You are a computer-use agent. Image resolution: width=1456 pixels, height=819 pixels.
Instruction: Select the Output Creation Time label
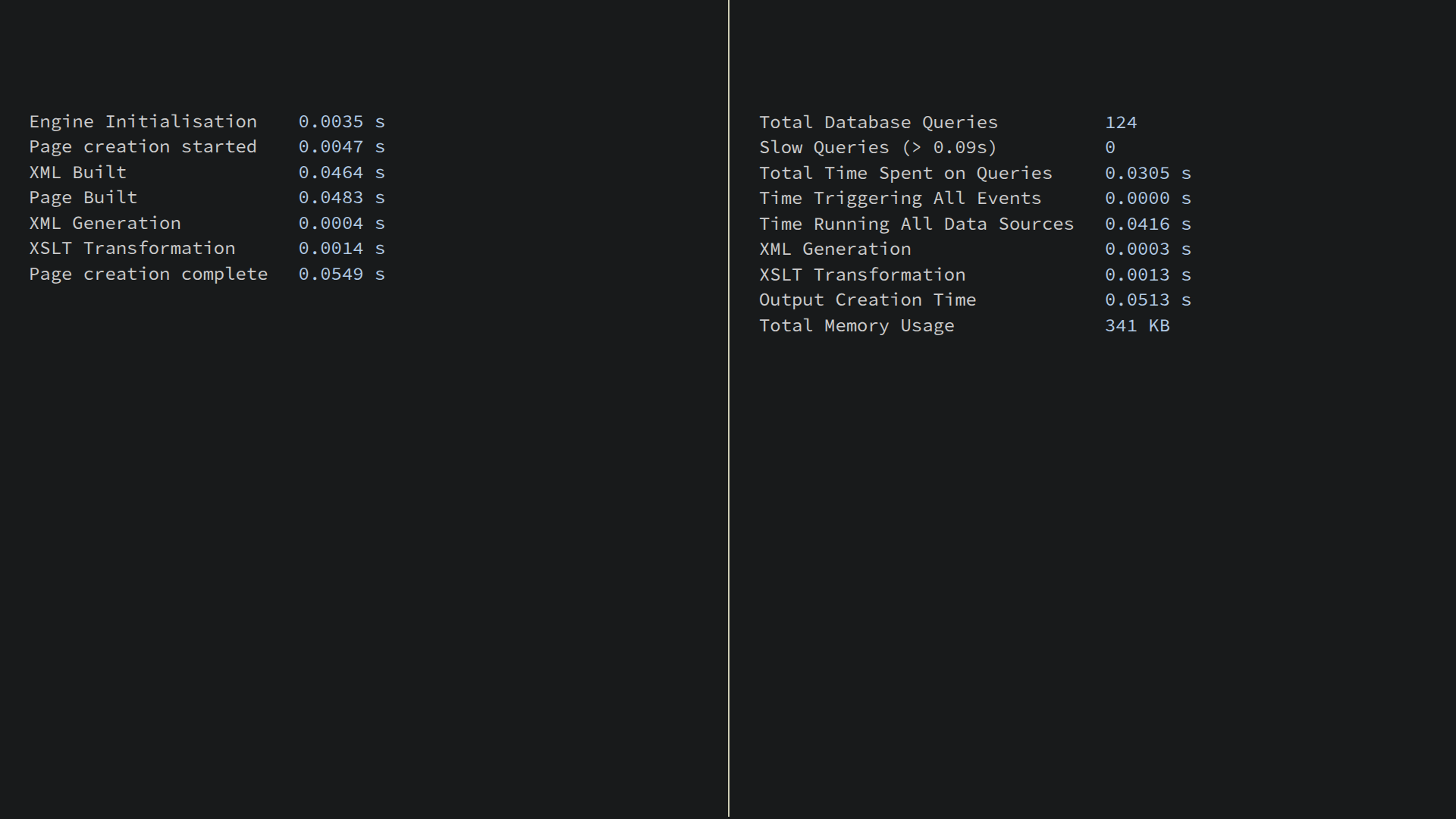point(868,300)
